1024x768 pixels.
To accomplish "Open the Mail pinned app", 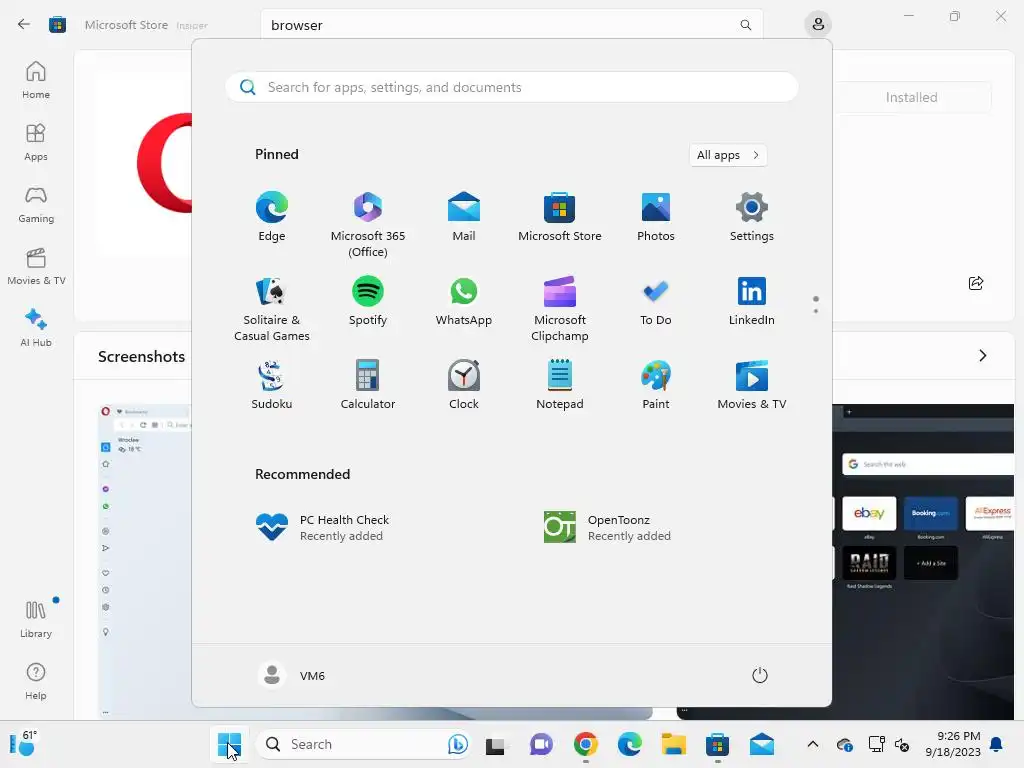I will (464, 217).
